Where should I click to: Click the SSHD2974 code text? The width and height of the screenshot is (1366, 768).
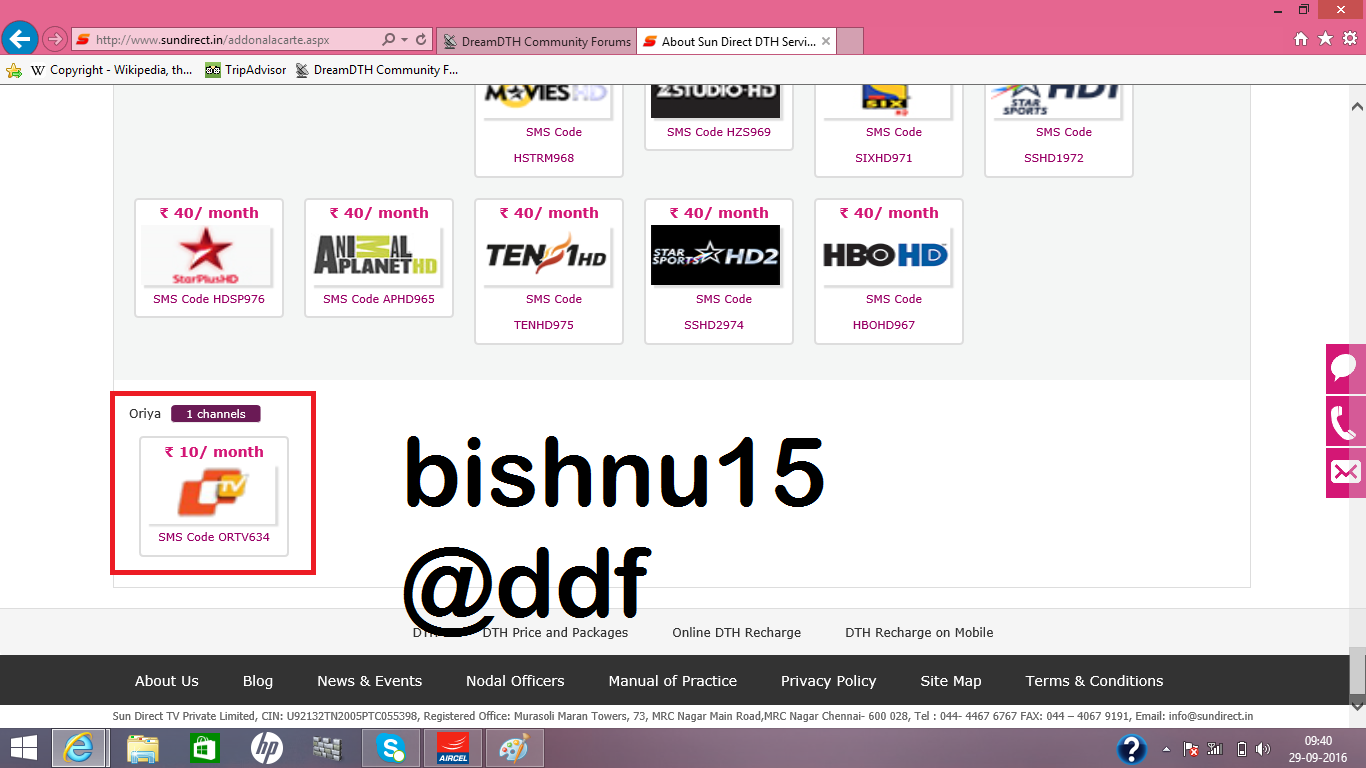pyautogui.click(x=714, y=325)
